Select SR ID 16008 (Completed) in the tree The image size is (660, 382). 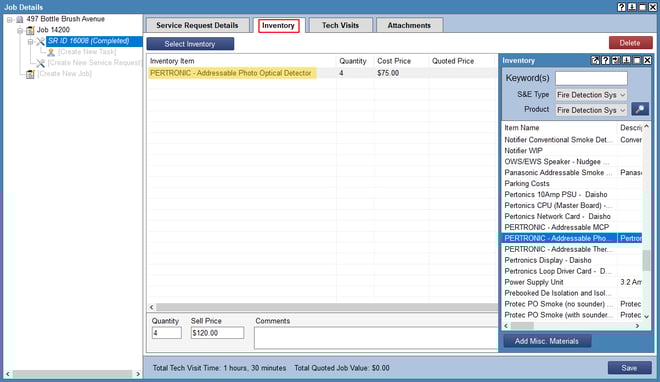coord(88,41)
